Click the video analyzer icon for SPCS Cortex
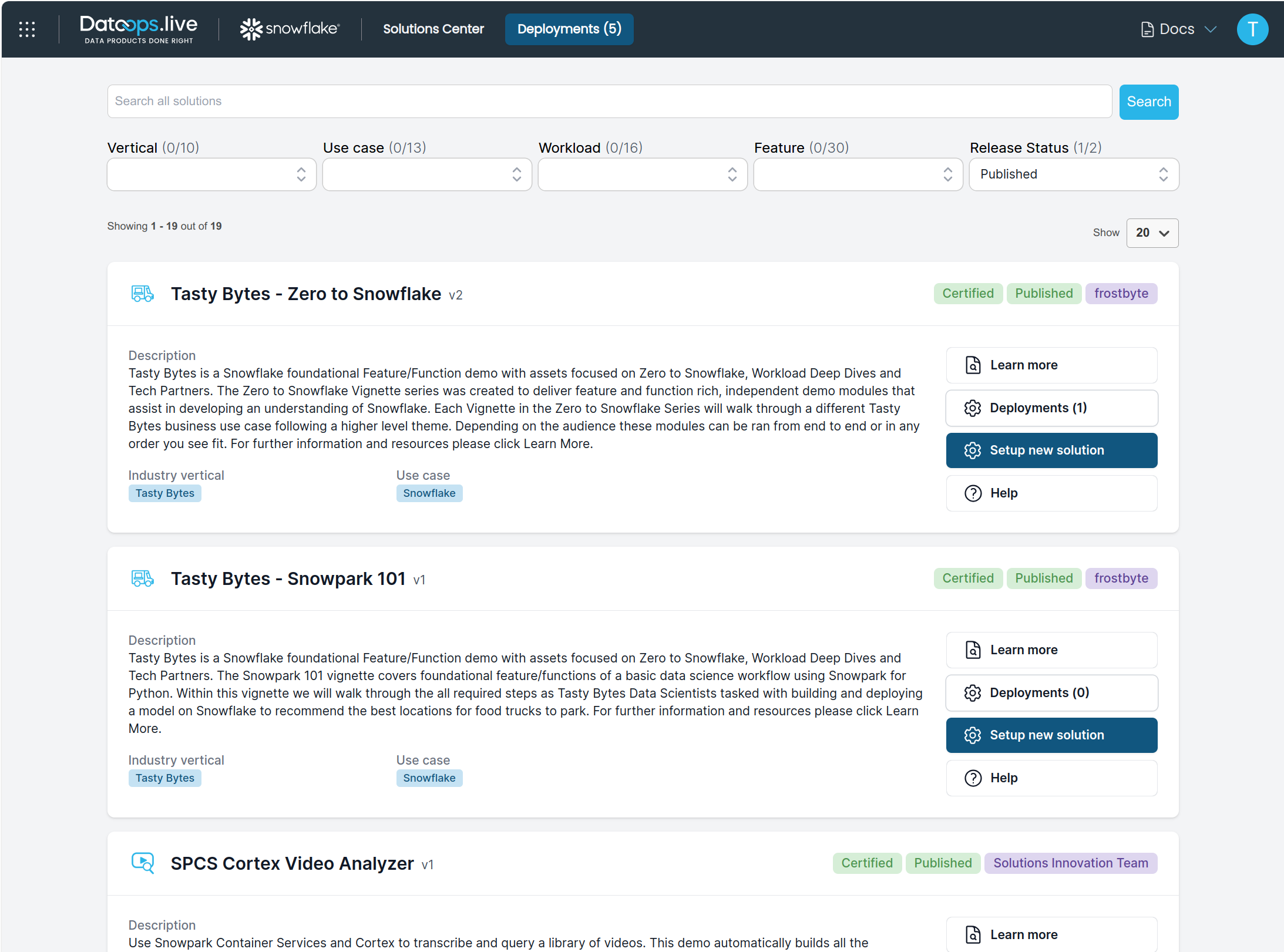This screenshot has height=952, width=1284. coord(142,863)
